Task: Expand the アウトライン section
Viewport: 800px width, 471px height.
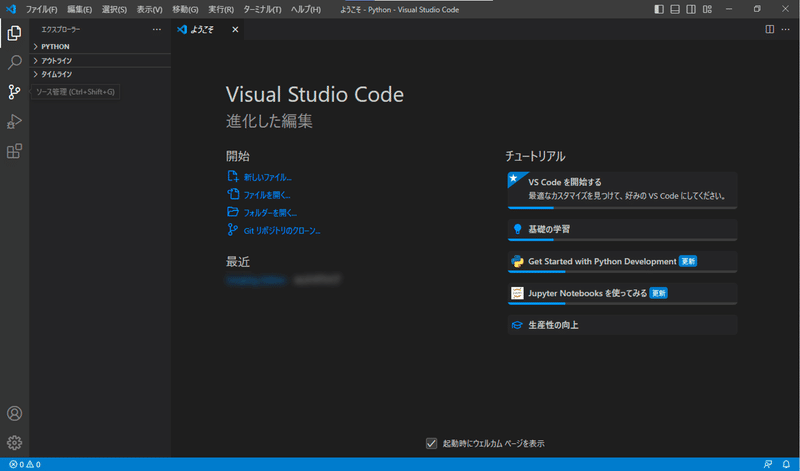Action: tap(101, 61)
